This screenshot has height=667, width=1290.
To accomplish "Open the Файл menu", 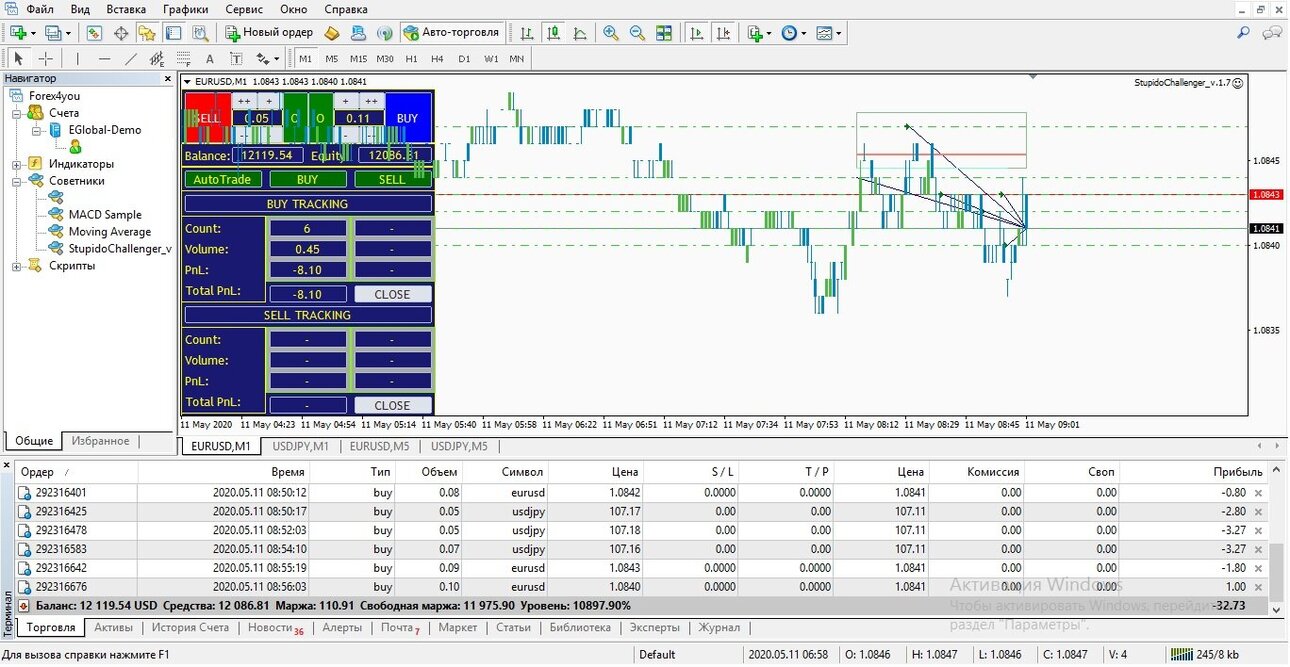I will pyautogui.click(x=40, y=9).
